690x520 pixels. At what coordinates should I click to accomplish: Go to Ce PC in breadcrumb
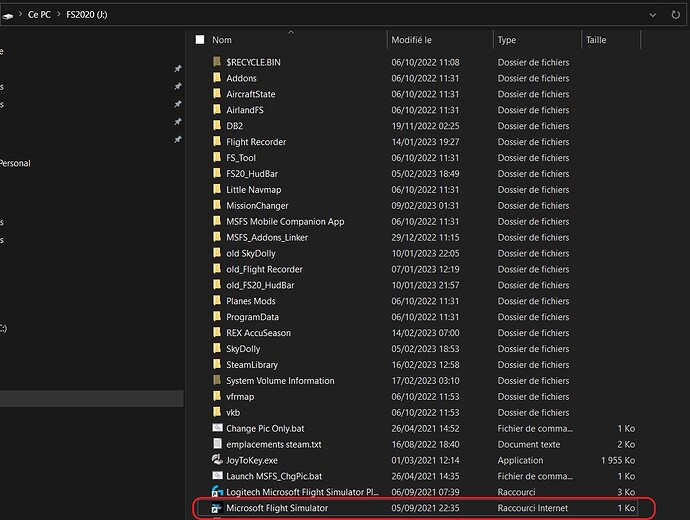[39, 15]
